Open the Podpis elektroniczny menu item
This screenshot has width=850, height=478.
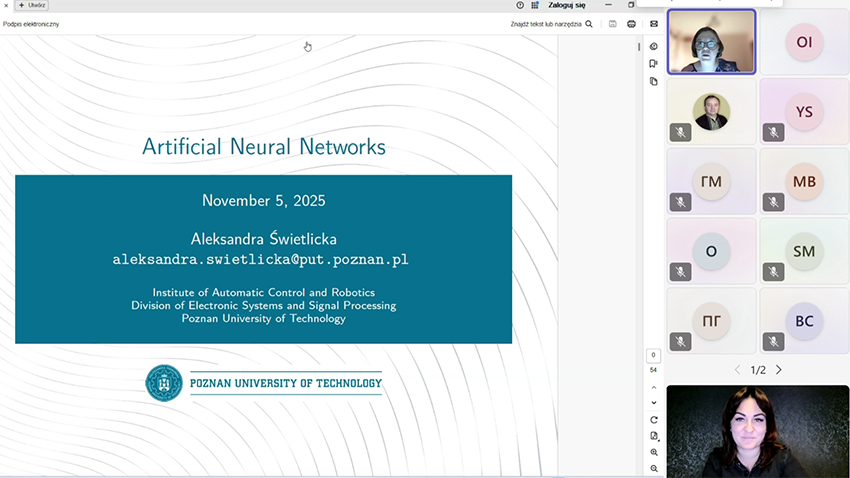click(x=31, y=24)
